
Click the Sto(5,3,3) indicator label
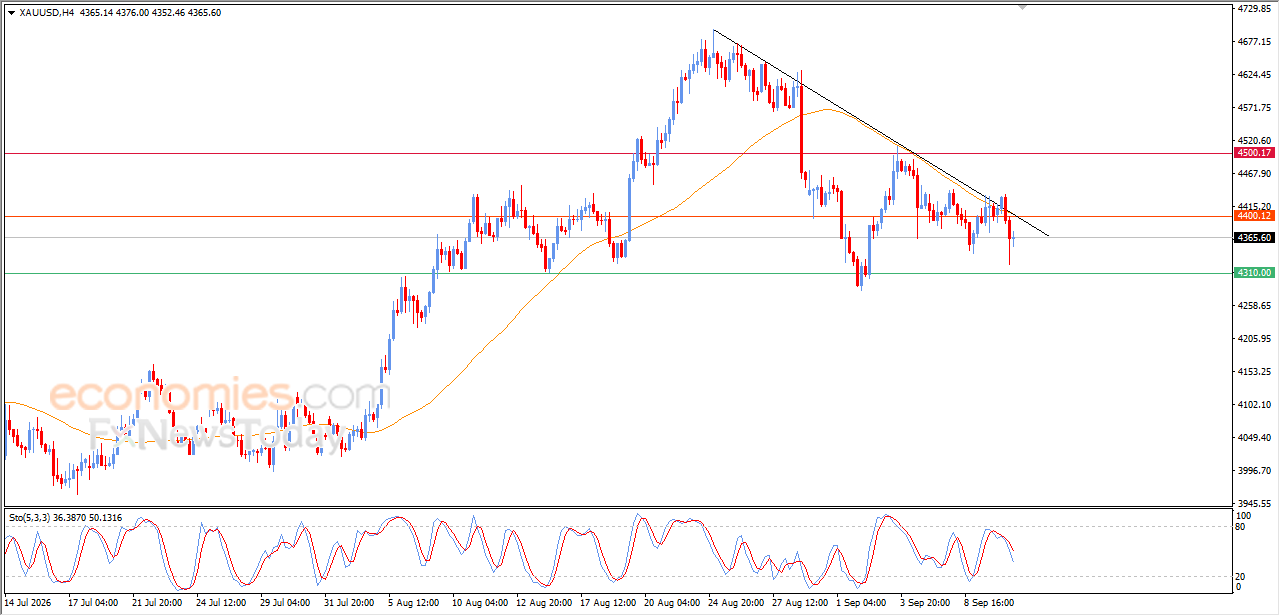click(x=29, y=517)
